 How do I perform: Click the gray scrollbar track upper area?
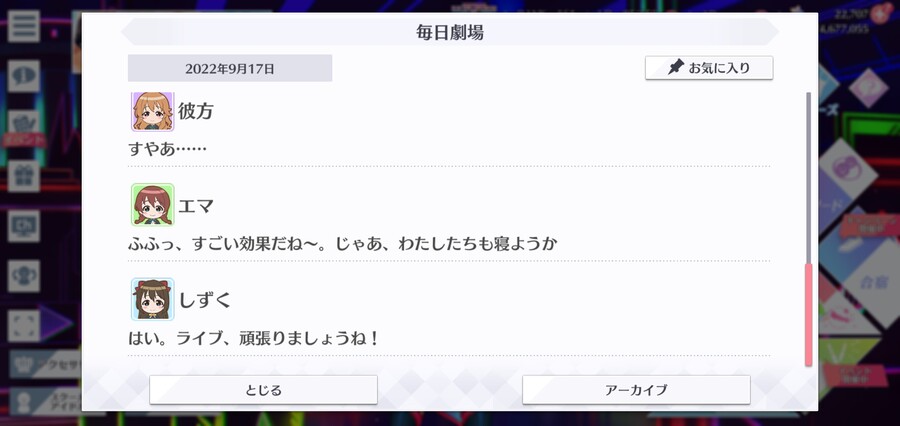[x=808, y=178]
